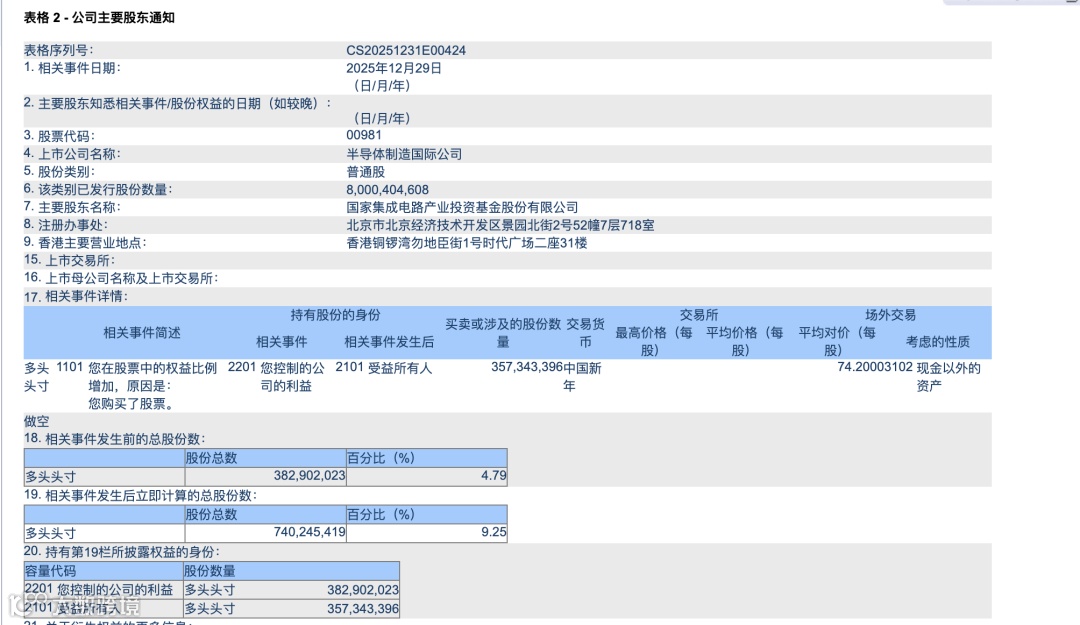Select the "18. 相关事件发生前的总股份数:" heading
The width and height of the screenshot is (1080, 625).
tap(114, 439)
